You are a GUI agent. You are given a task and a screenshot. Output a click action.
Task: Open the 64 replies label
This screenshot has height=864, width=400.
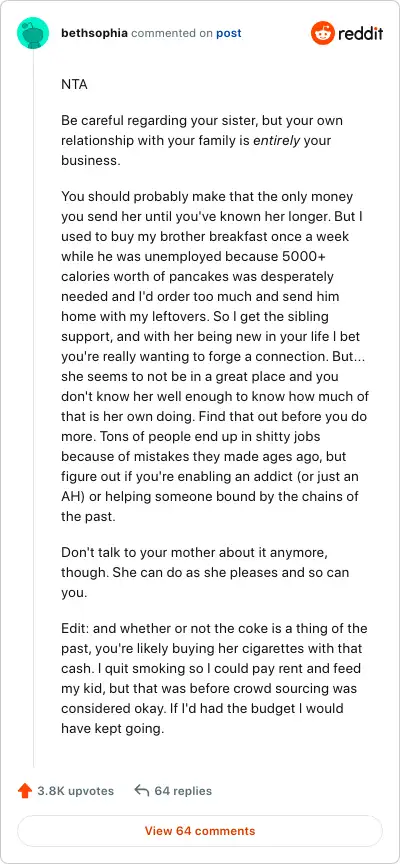coord(183,791)
